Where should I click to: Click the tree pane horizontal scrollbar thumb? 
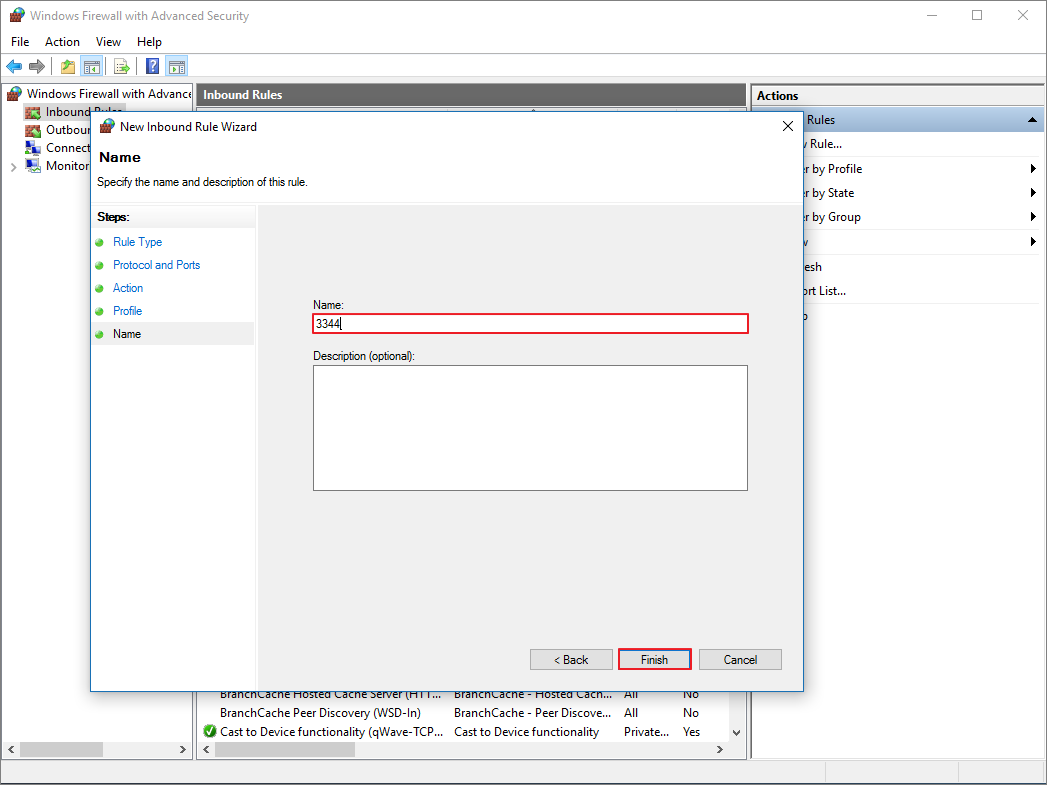coord(61,750)
